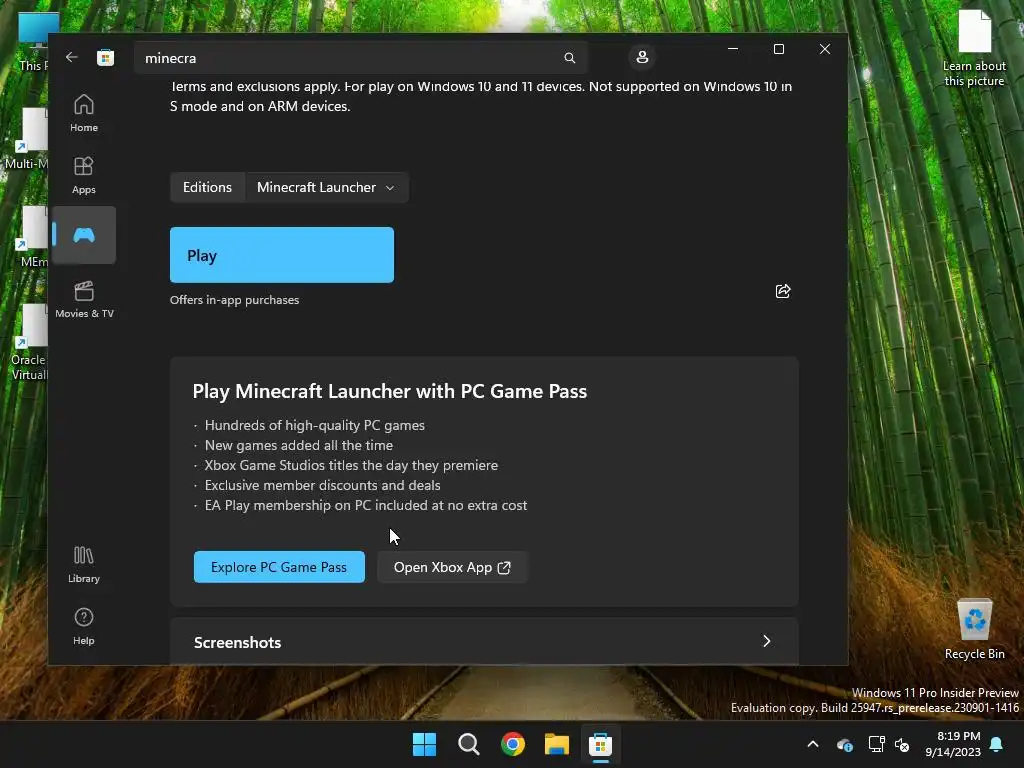Click Open Xbox App button
Screen dimensions: 1024x768
(x=452, y=567)
